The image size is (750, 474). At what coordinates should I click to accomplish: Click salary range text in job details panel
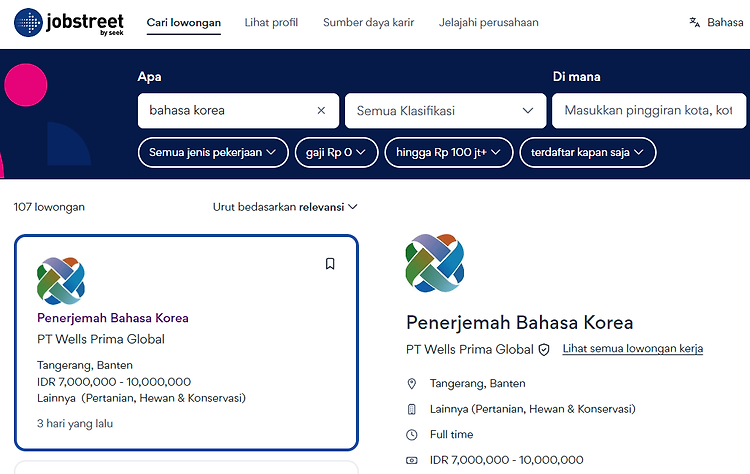tap(507, 460)
